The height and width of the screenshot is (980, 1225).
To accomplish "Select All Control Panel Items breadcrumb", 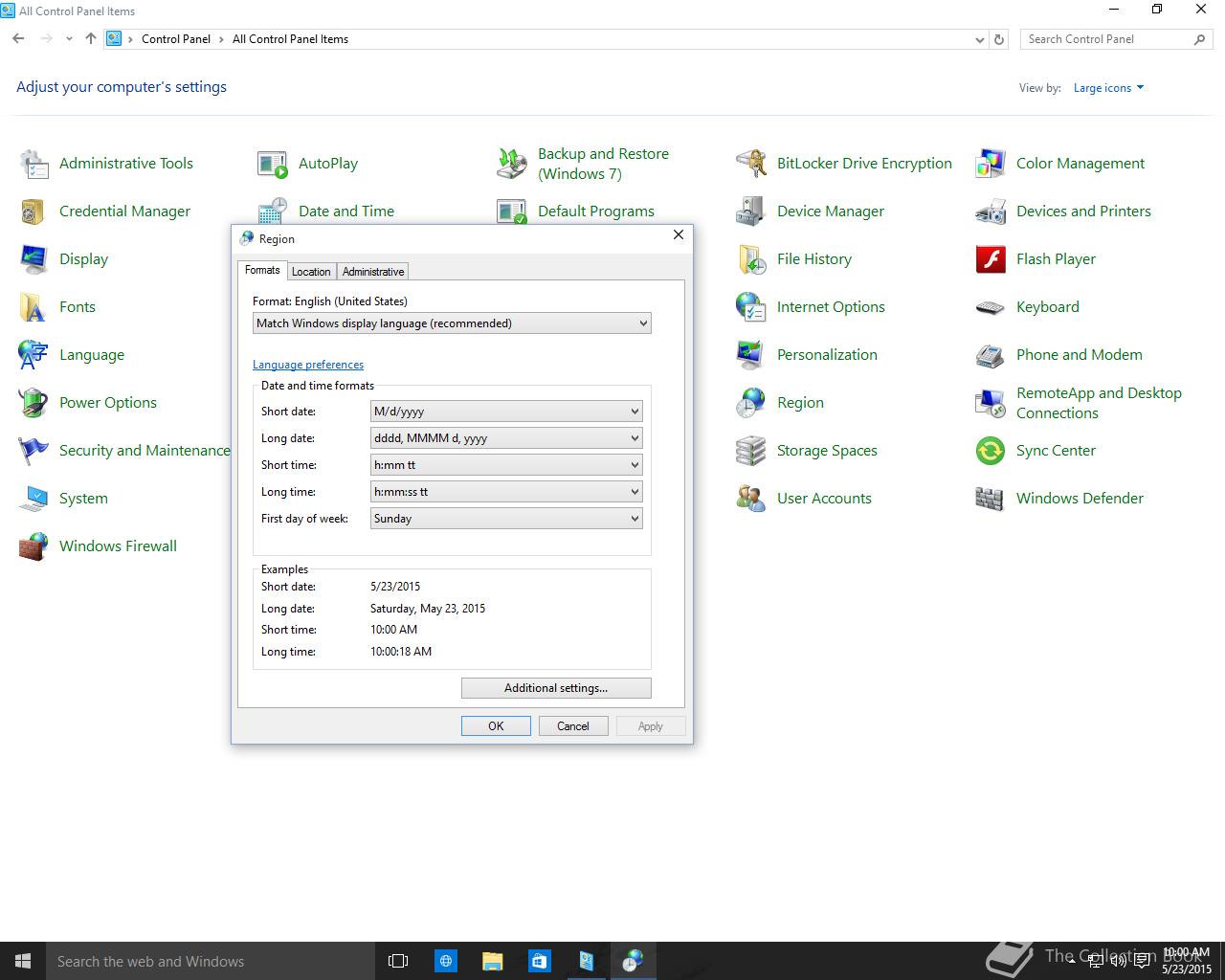I will pyautogui.click(x=290, y=39).
